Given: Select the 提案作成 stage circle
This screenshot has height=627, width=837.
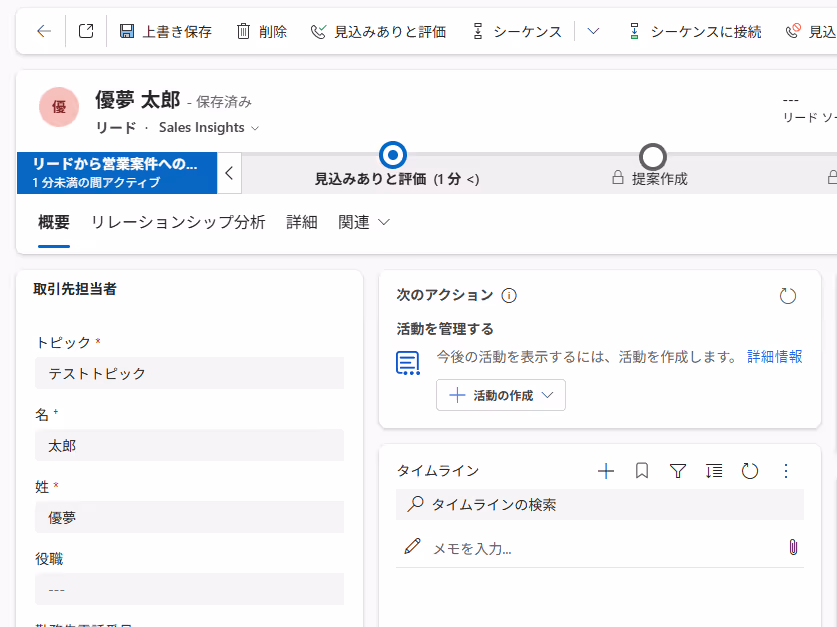Looking at the screenshot, I should pyautogui.click(x=653, y=157).
